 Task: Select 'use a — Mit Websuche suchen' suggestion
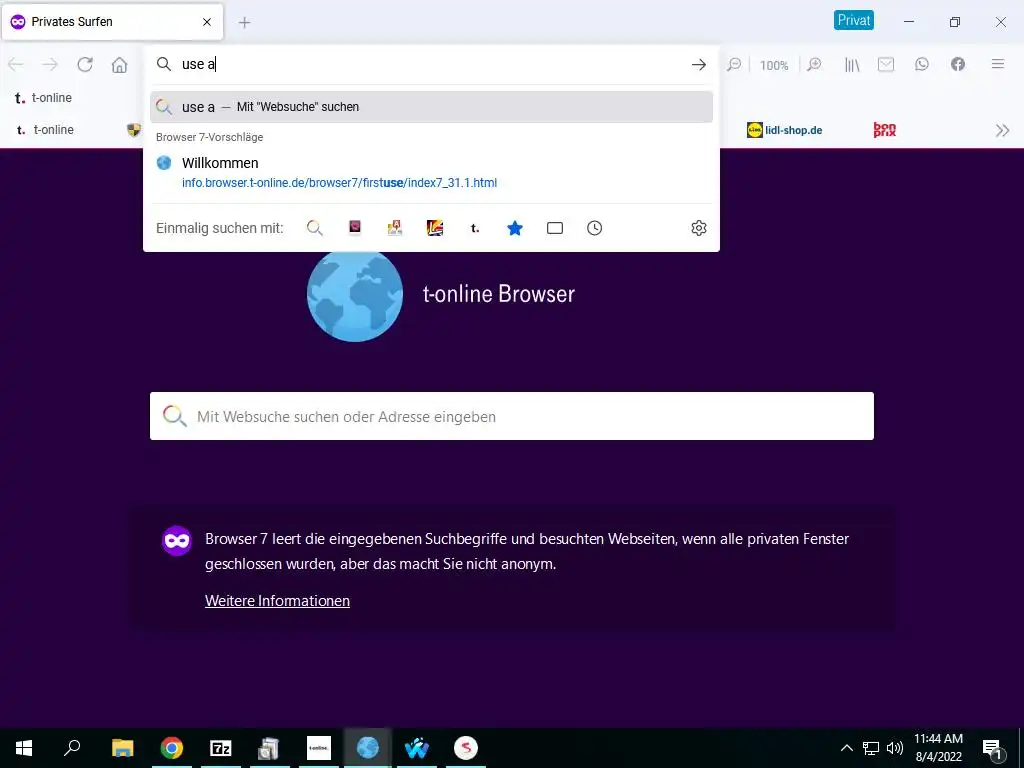click(x=431, y=107)
